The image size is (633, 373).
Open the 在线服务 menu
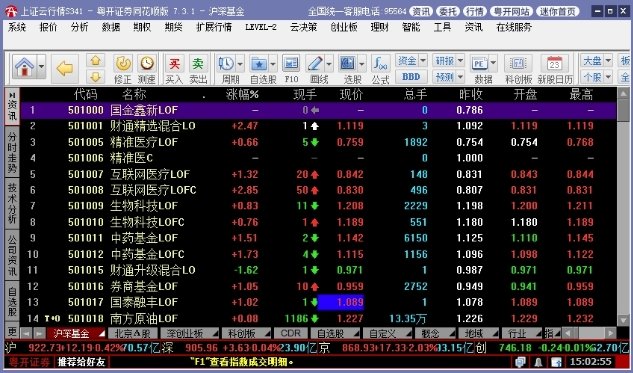click(514, 27)
